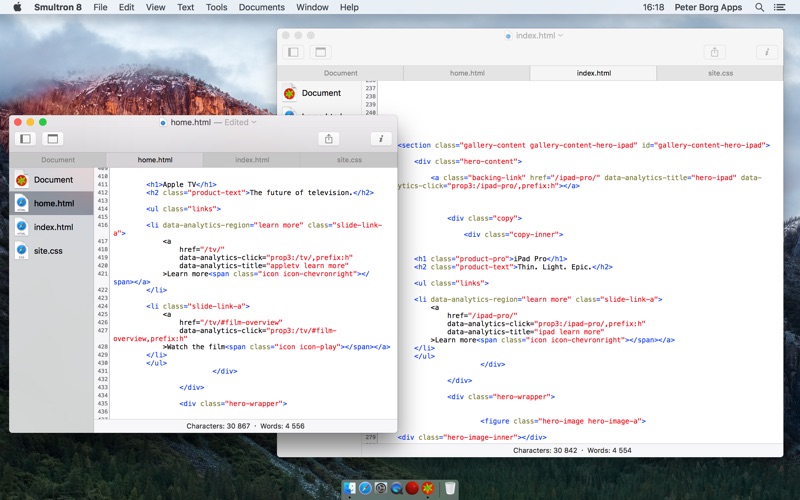Click 'Characters: 30 867' status in front window
This screenshot has height=500, width=800.
pos(218,426)
